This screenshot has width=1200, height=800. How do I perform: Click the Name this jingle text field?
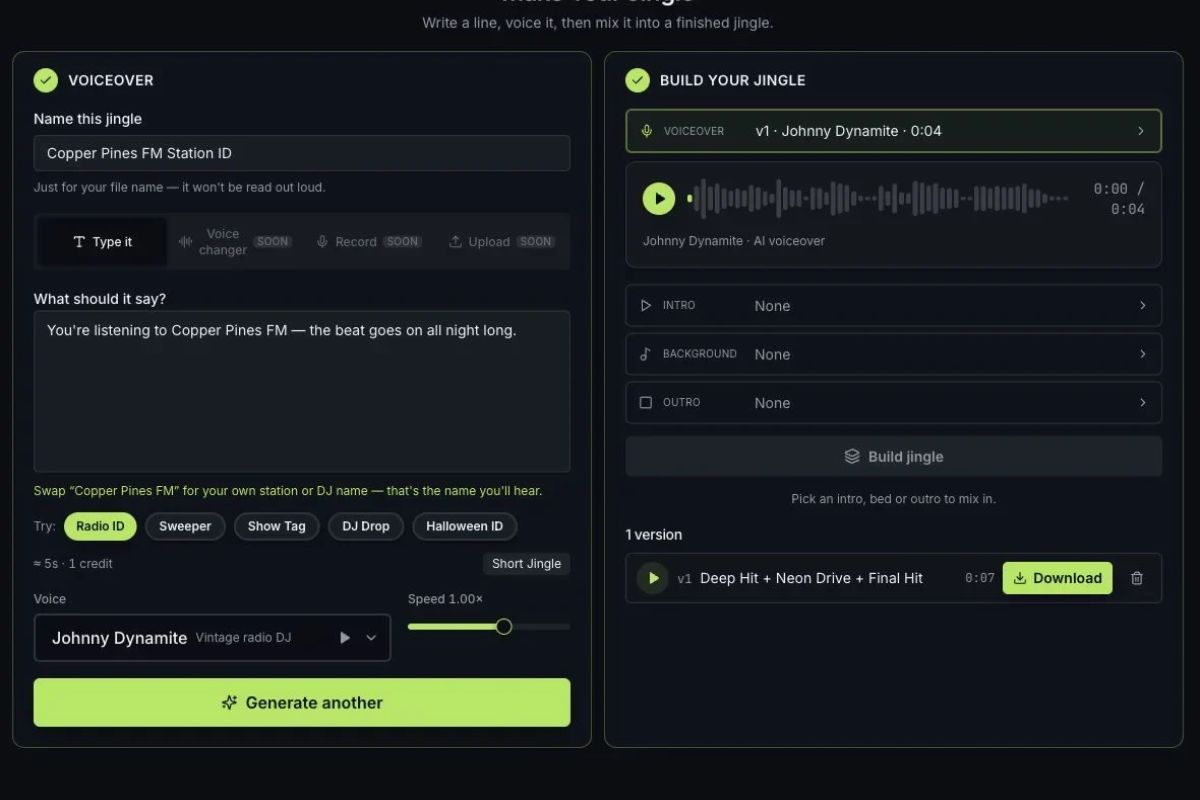[x=302, y=153]
